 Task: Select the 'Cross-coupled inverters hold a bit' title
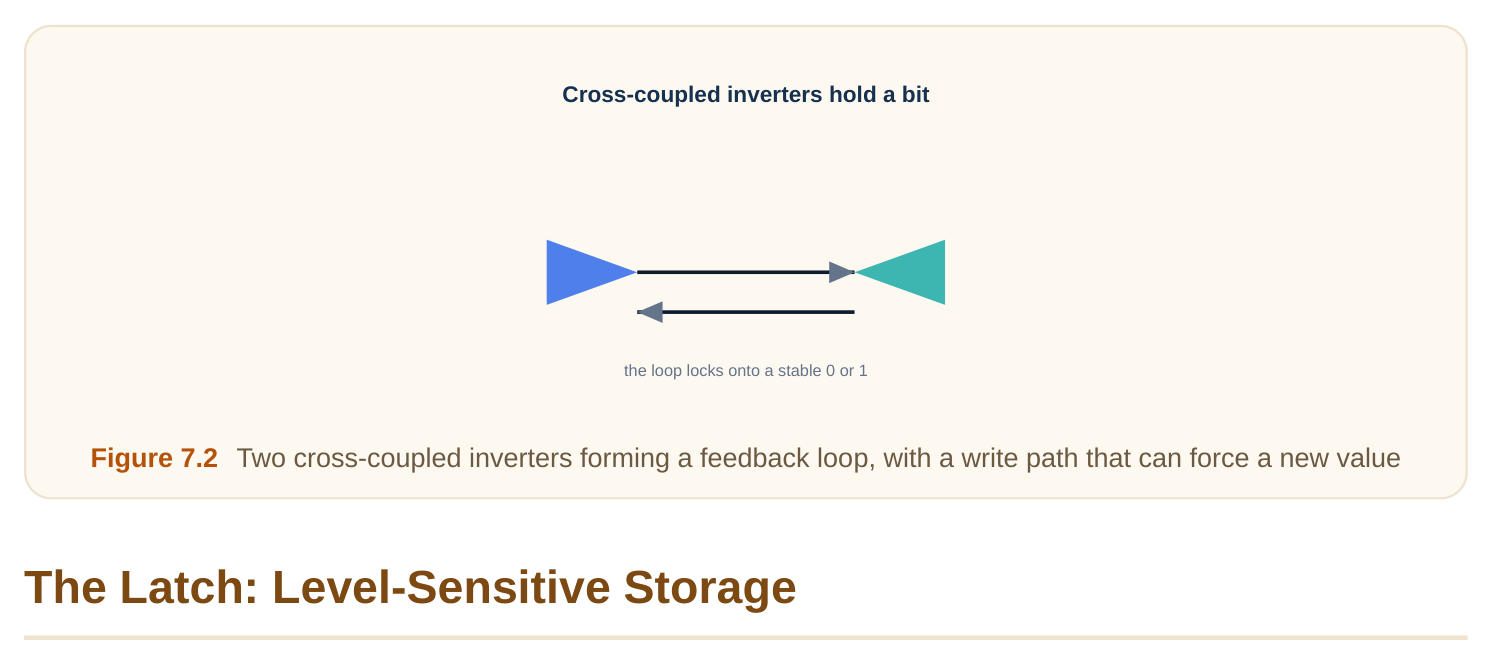(x=746, y=95)
